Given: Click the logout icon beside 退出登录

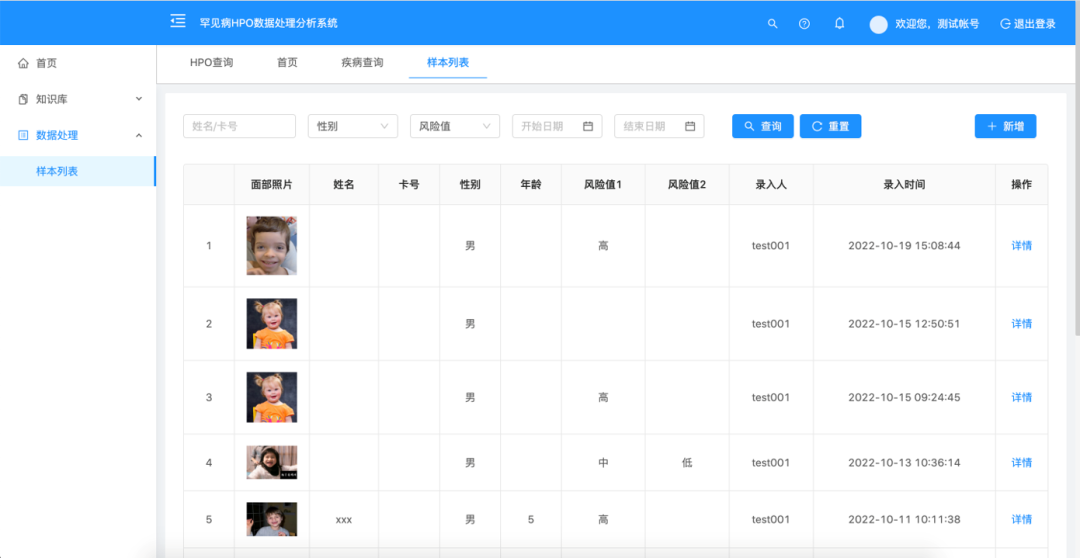Looking at the screenshot, I should 1005,23.
